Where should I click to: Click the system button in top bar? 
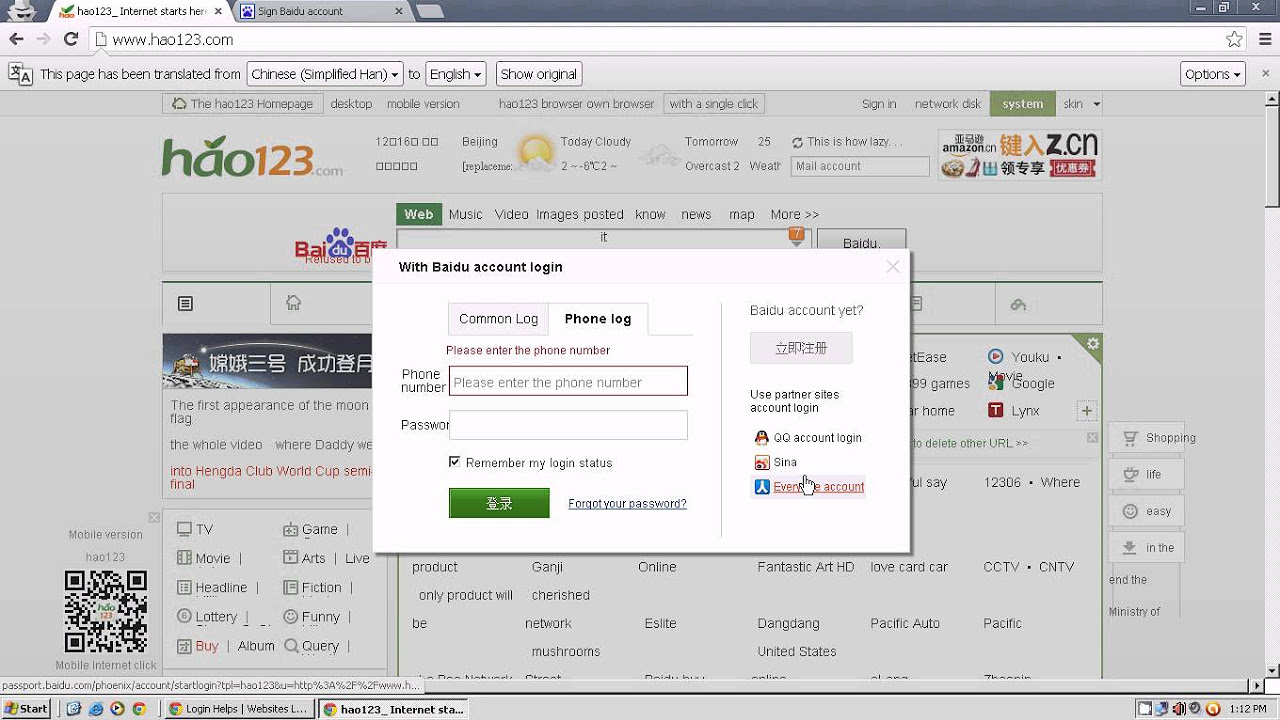[1022, 103]
